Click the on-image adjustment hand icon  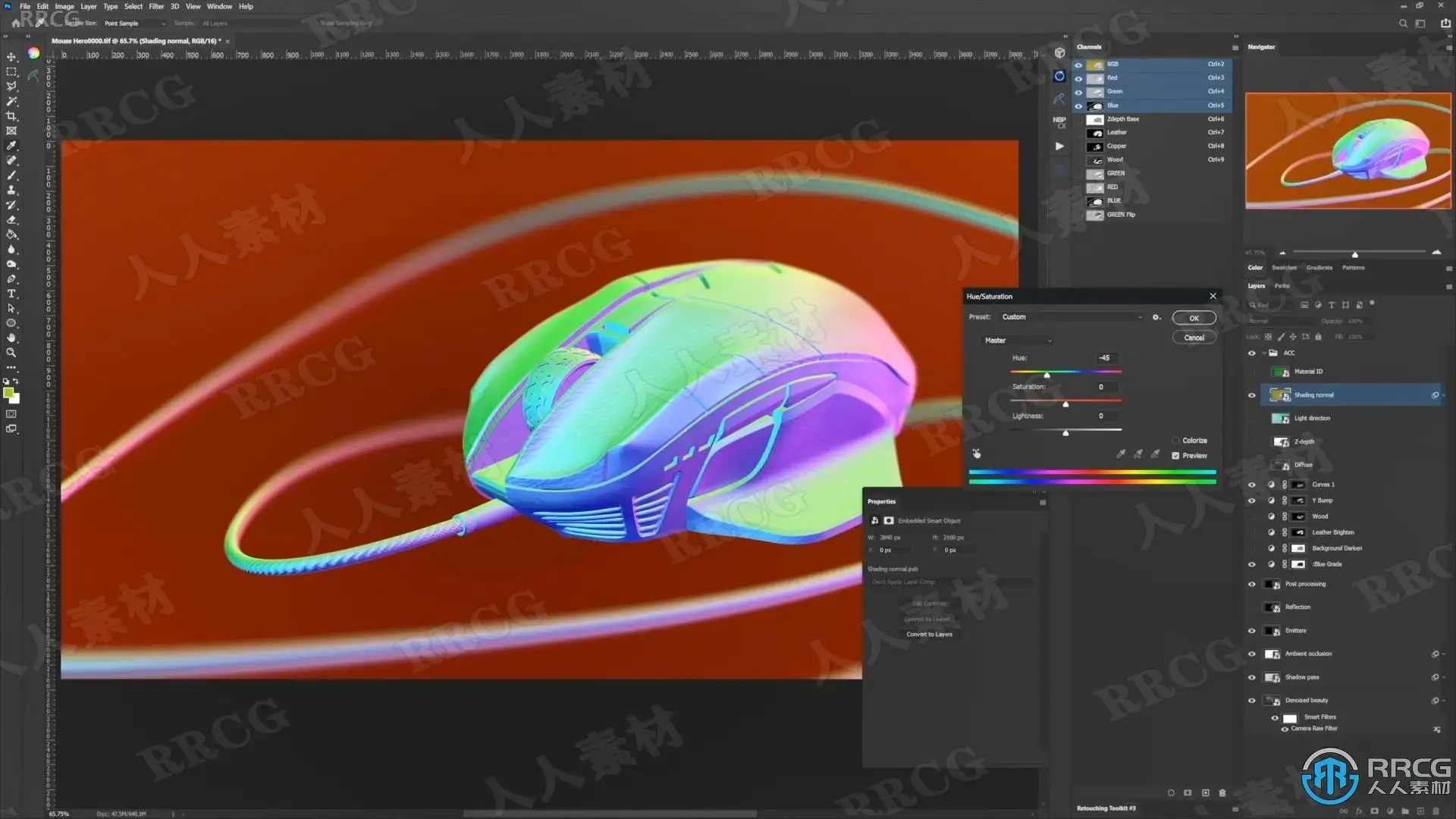click(977, 453)
